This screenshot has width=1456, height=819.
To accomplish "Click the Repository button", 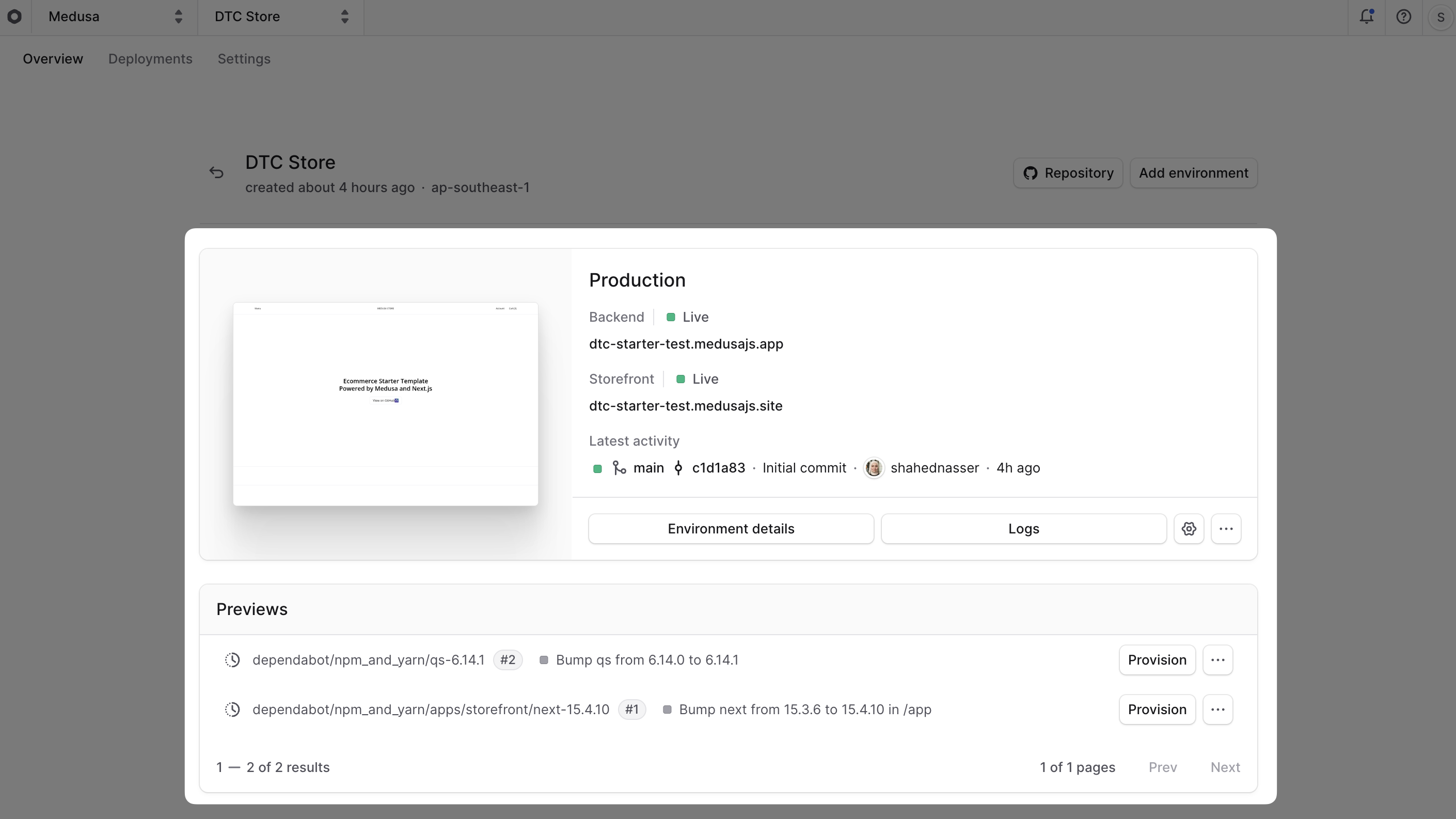I will click(x=1068, y=172).
